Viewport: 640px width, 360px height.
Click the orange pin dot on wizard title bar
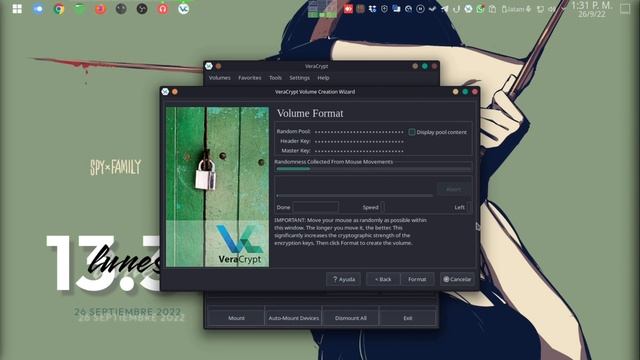click(x=175, y=92)
